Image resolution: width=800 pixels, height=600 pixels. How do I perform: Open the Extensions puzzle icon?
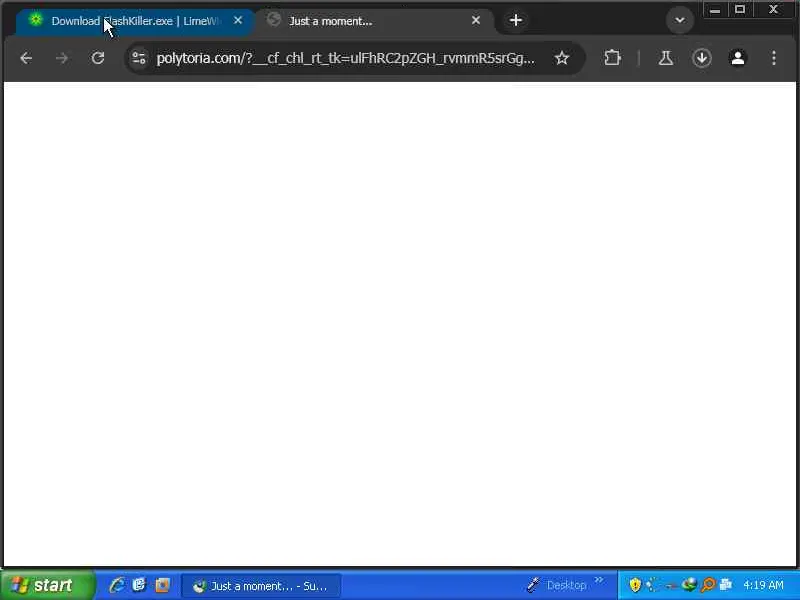612,58
